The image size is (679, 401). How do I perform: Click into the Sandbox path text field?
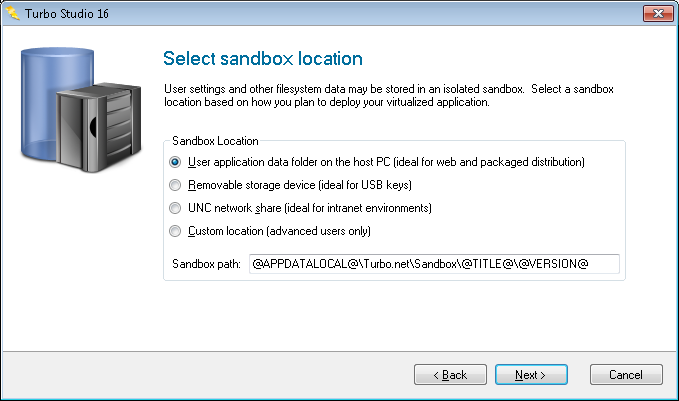pyautogui.click(x=434, y=264)
